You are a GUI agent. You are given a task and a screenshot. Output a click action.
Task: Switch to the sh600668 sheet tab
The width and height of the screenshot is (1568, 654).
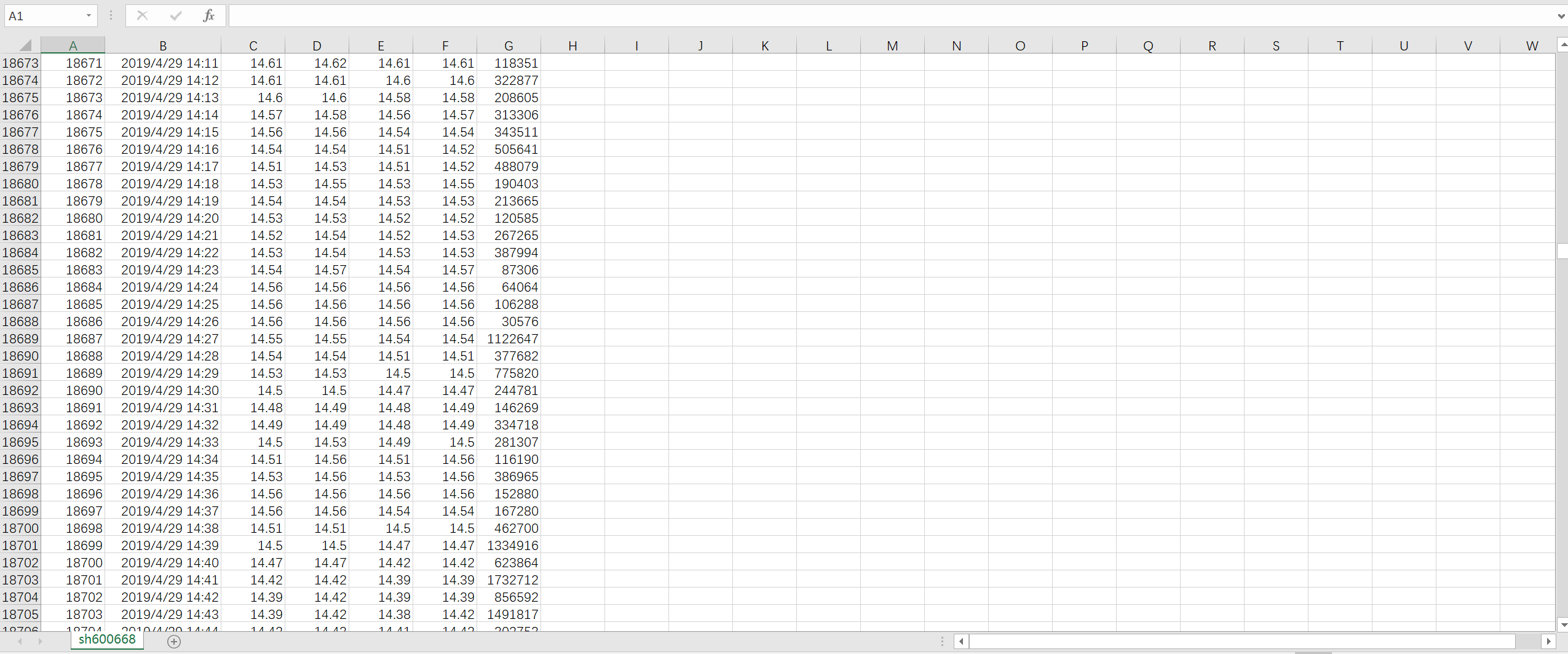107,639
